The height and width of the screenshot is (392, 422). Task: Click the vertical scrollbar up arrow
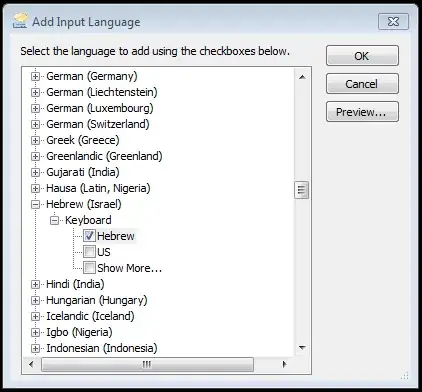(302, 77)
